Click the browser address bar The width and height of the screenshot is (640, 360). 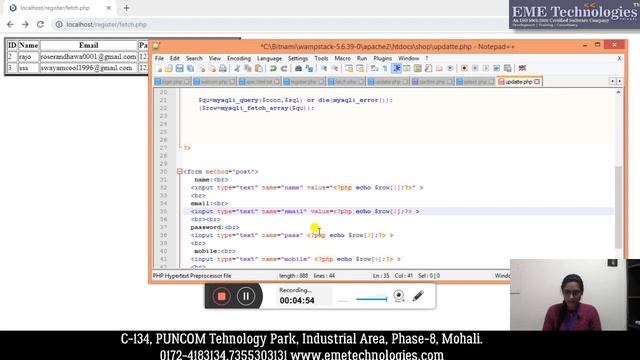[280, 24]
